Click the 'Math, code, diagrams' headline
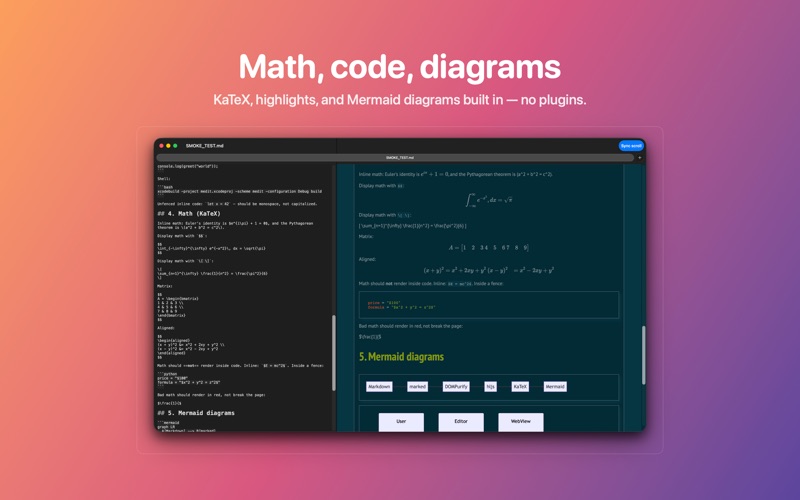 [x=399, y=67]
